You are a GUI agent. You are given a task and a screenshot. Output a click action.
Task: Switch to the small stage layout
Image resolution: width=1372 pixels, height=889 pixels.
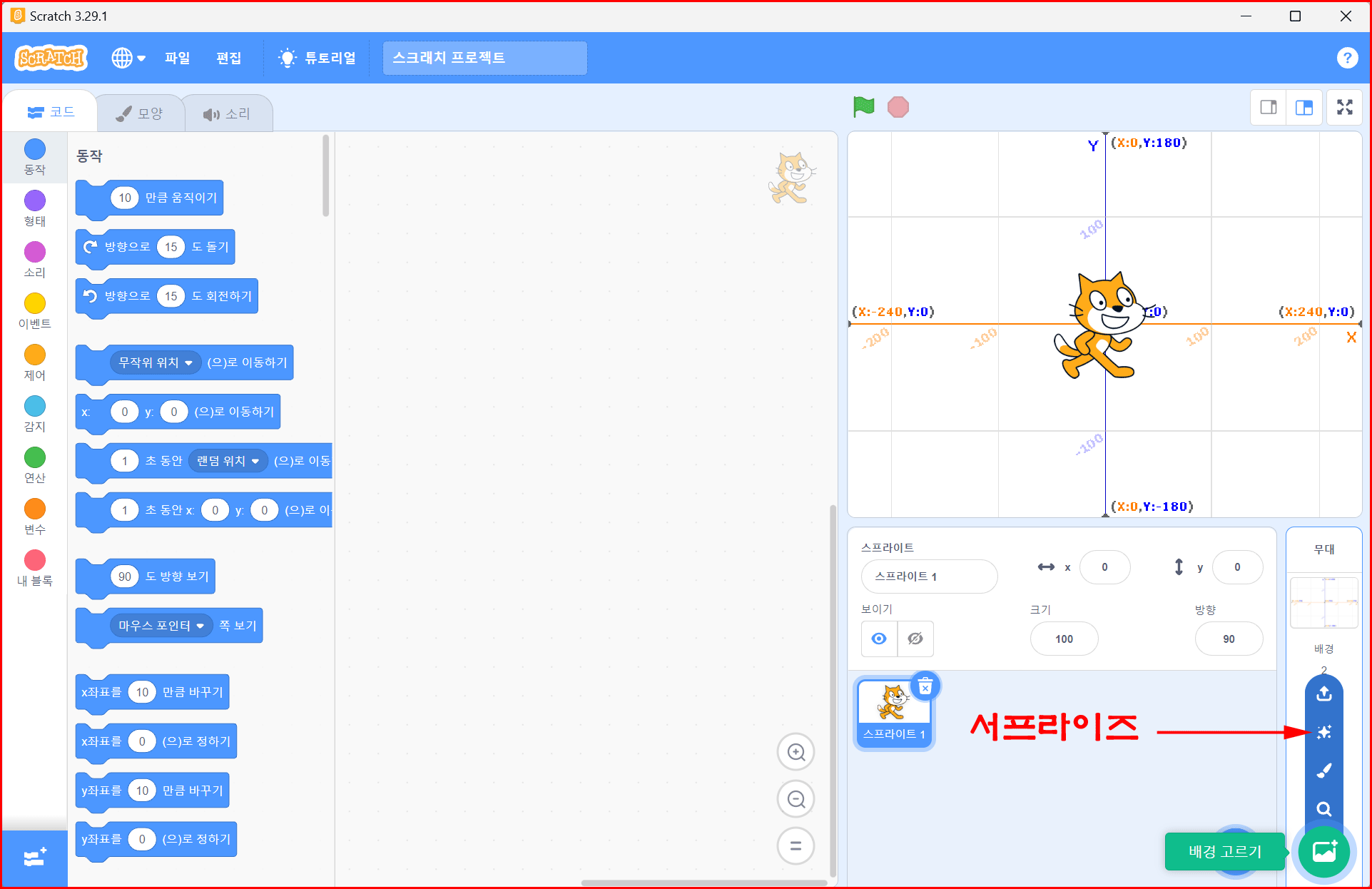tap(1269, 107)
